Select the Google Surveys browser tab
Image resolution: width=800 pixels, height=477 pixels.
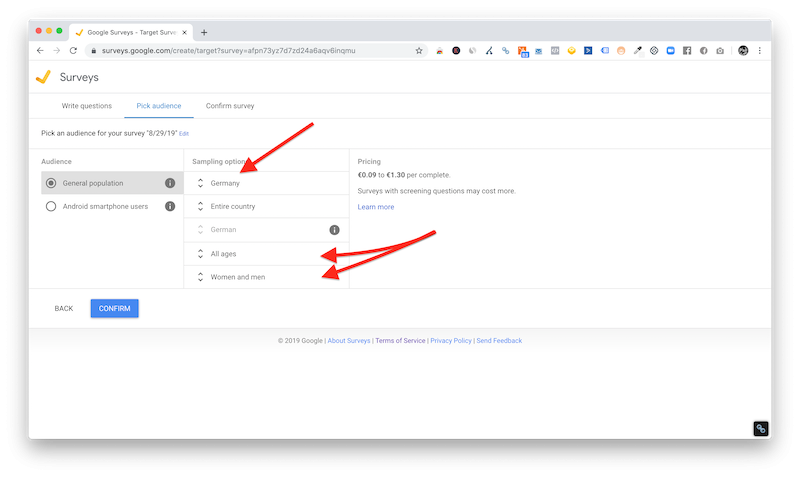coord(131,32)
